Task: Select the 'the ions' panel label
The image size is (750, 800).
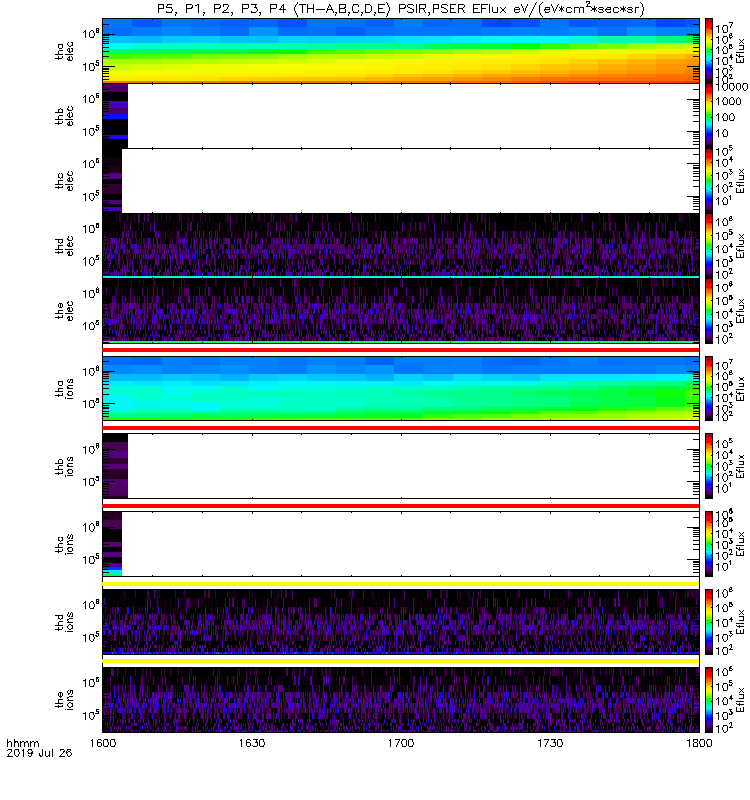Action: 64,699
